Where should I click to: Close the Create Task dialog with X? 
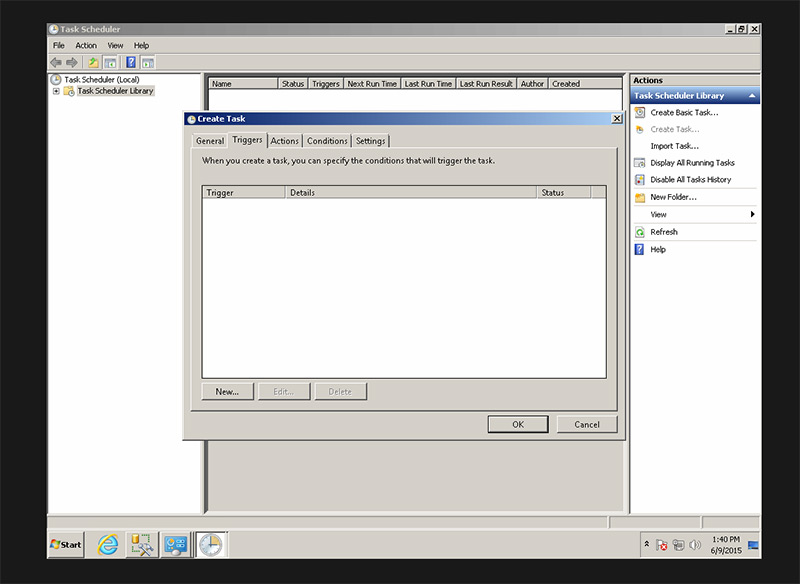[x=616, y=119]
